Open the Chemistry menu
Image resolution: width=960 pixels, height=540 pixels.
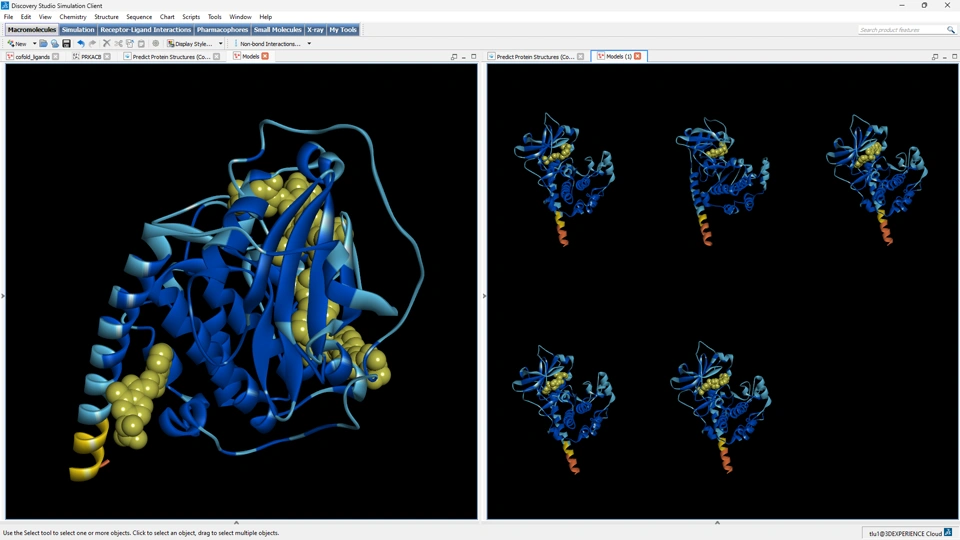pyautogui.click(x=73, y=17)
